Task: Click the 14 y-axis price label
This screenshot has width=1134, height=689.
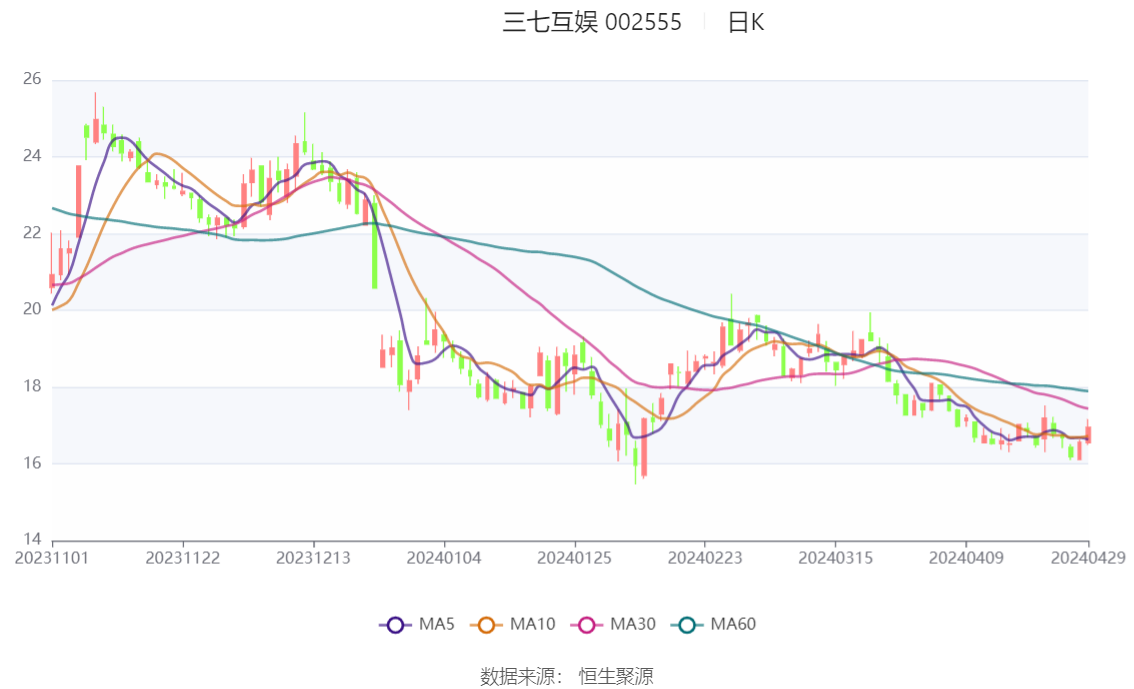Action: click(32, 539)
